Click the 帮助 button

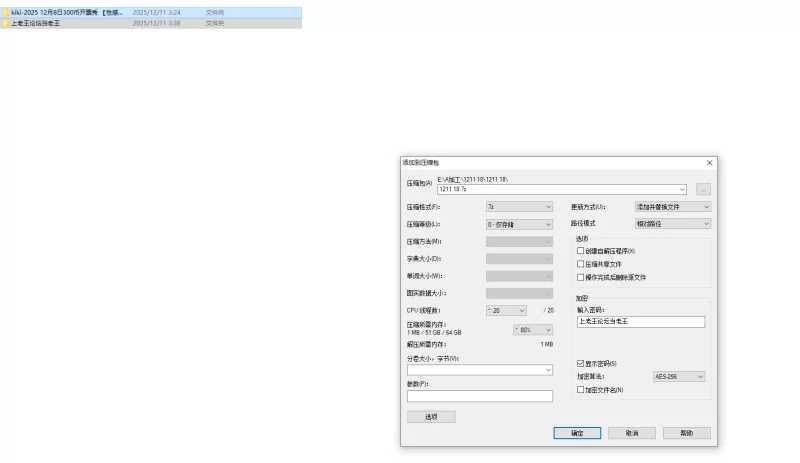click(687, 433)
